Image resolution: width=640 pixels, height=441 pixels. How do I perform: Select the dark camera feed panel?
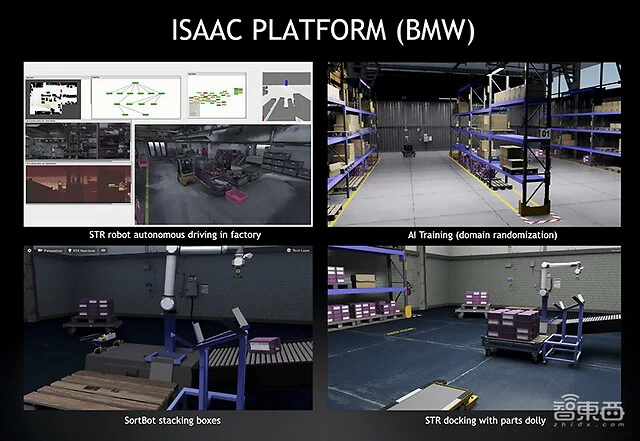(x=76, y=143)
